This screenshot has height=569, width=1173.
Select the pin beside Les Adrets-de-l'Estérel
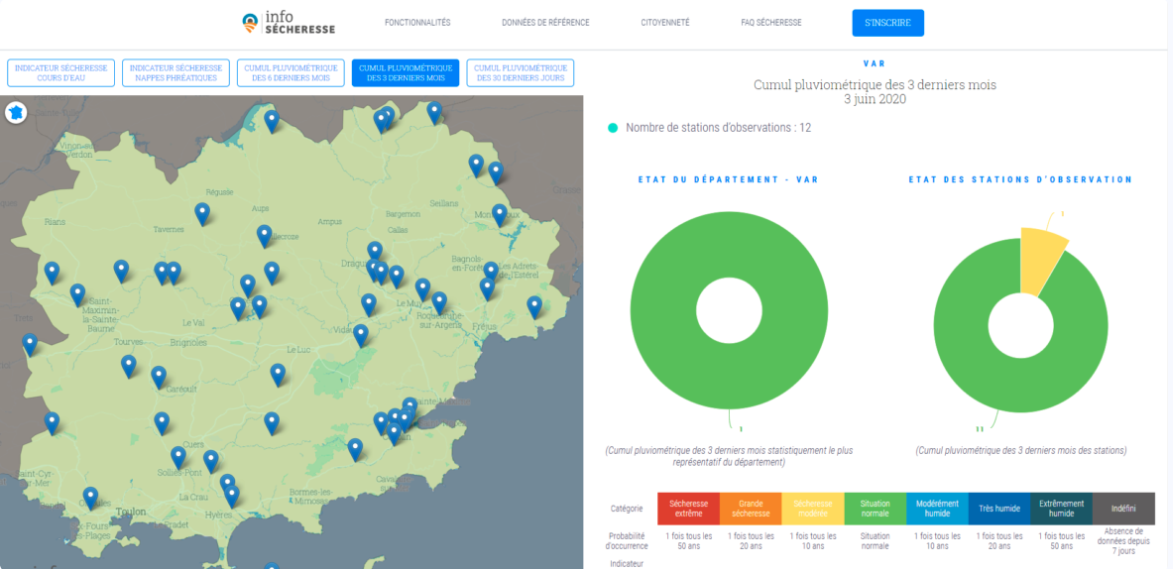click(x=491, y=272)
